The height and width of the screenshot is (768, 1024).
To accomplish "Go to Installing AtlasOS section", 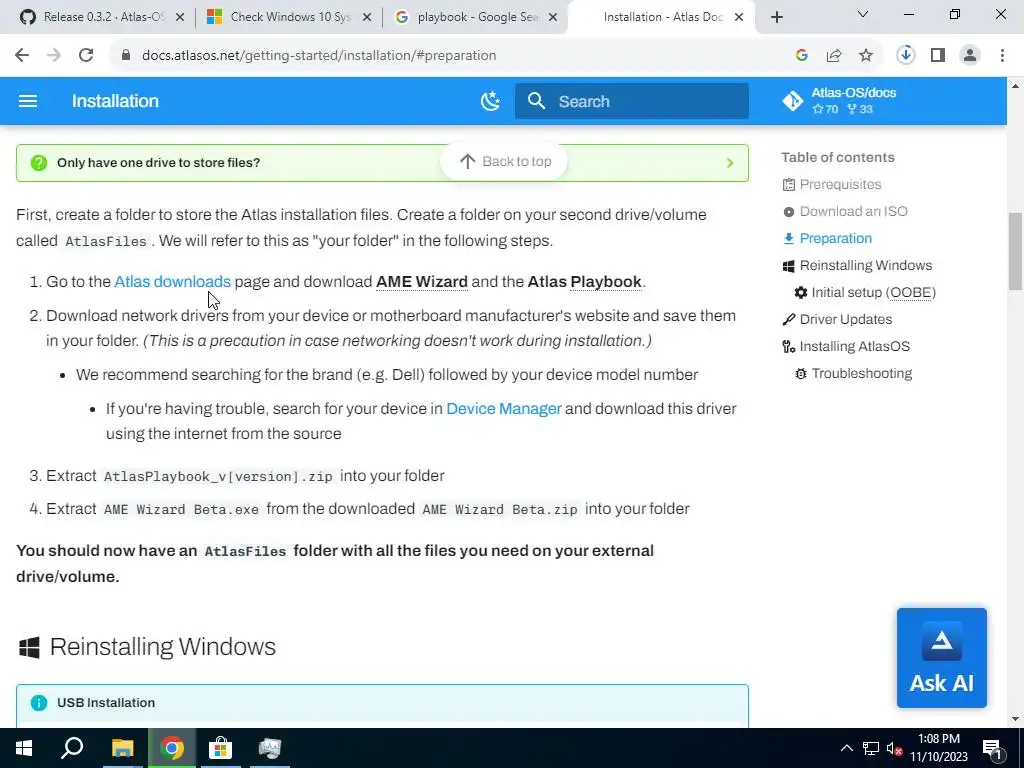I will (854, 346).
